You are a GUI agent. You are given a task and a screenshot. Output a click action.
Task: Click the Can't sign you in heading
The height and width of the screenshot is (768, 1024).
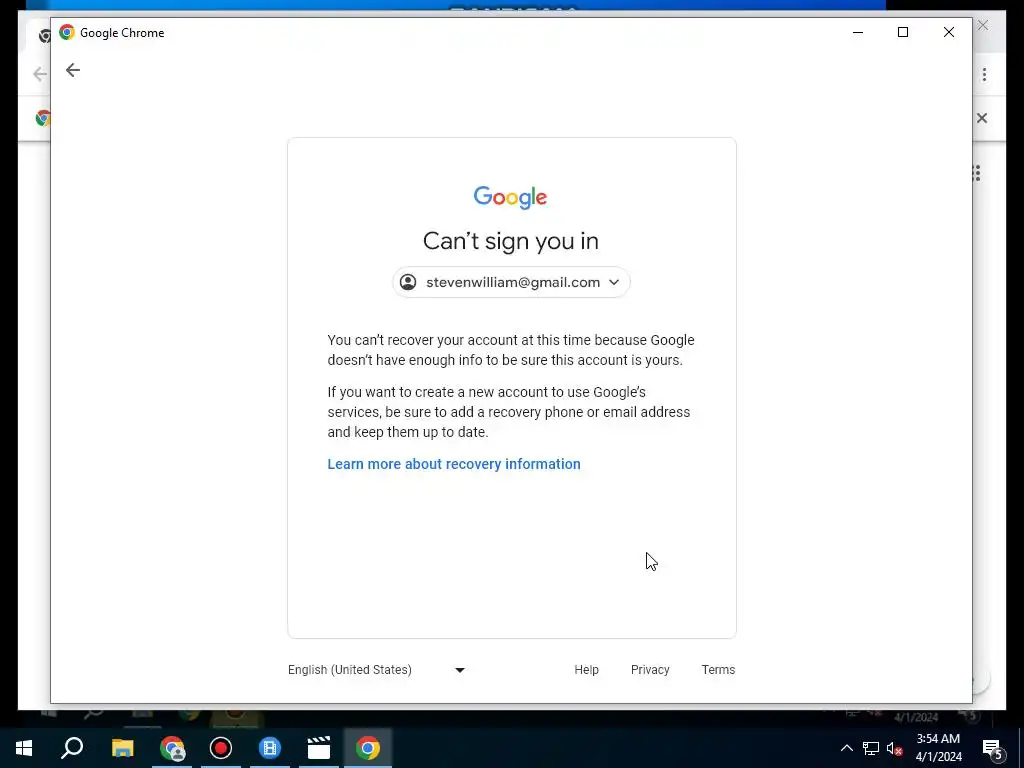(511, 241)
